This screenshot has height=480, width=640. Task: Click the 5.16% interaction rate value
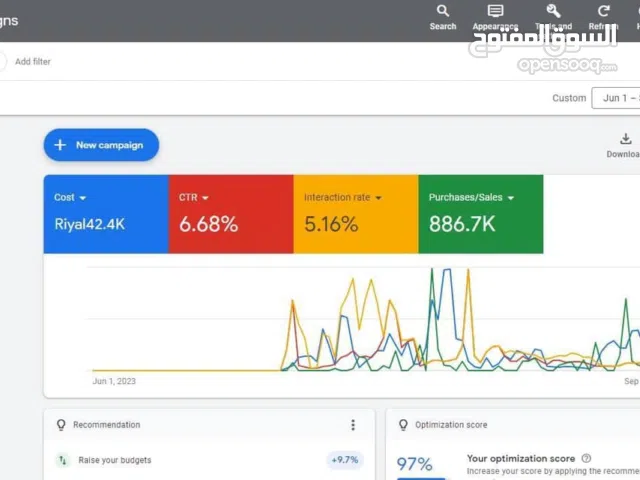[x=331, y=224]
